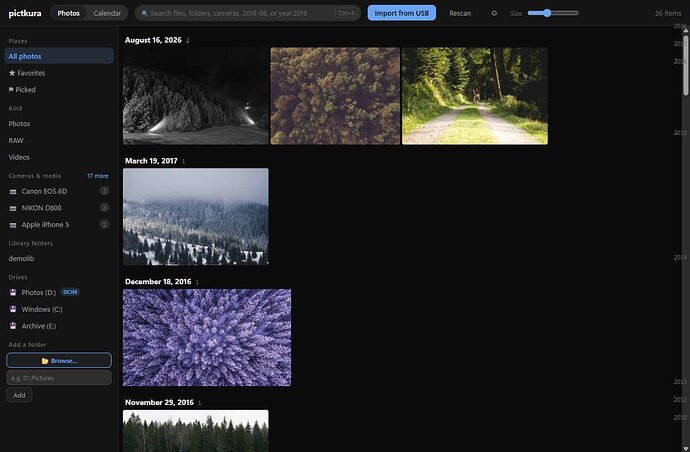
Task: Show 17 more cameras link
Action: [x=98, y=176]
